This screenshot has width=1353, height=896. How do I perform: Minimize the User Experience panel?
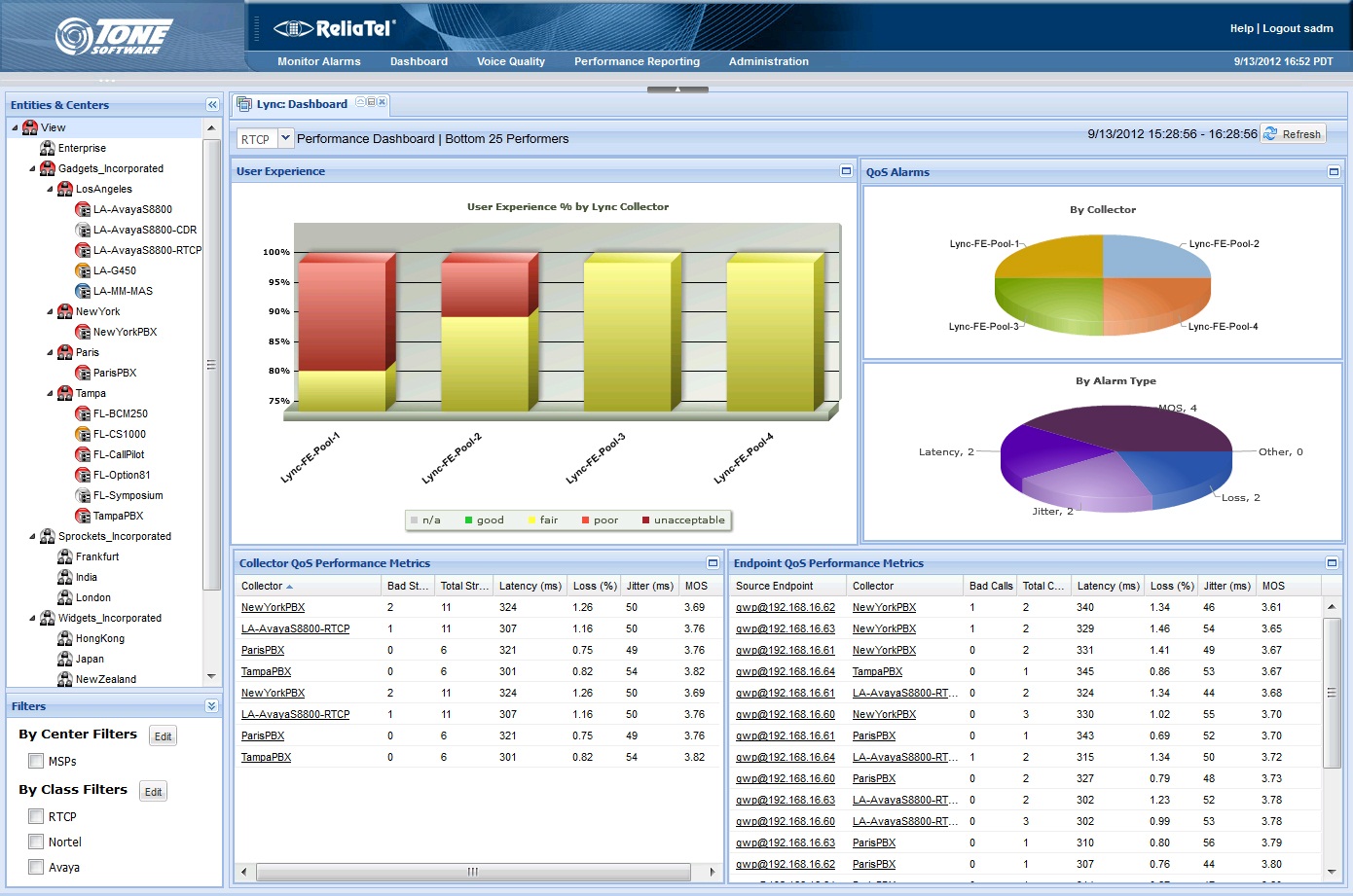click(846, 171)
